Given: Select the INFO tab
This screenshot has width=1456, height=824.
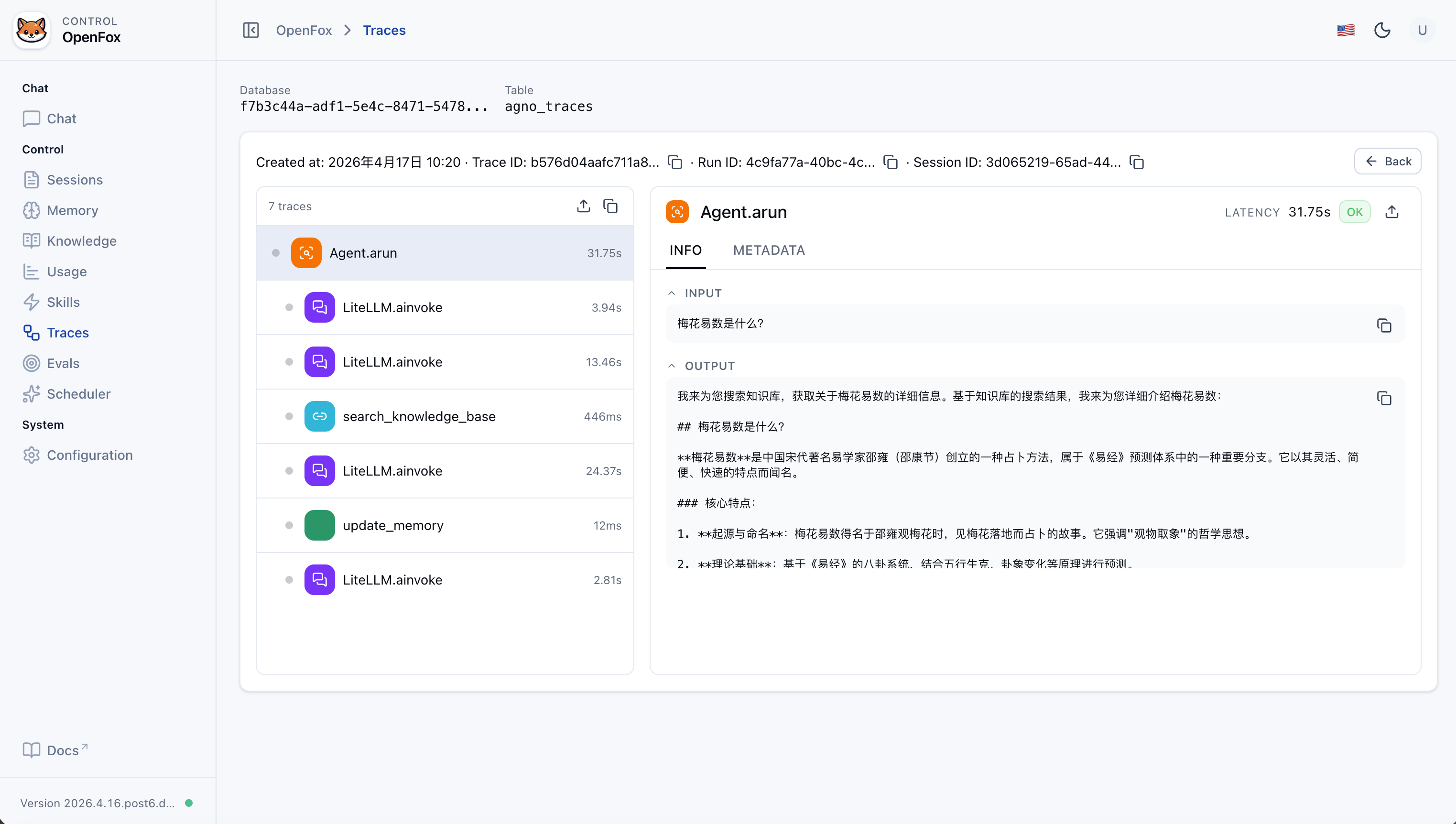Looking at the screenshot, I should 686,250.
